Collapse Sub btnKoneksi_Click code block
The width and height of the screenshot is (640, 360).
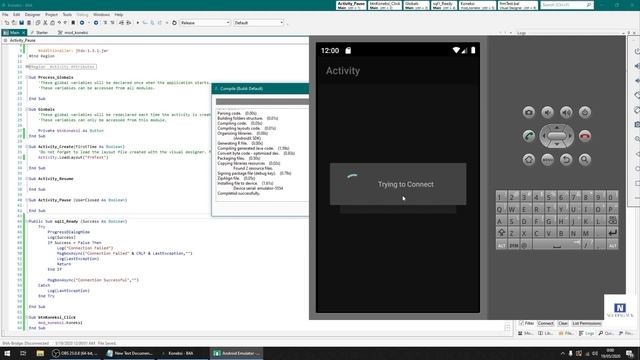[27, 317]
